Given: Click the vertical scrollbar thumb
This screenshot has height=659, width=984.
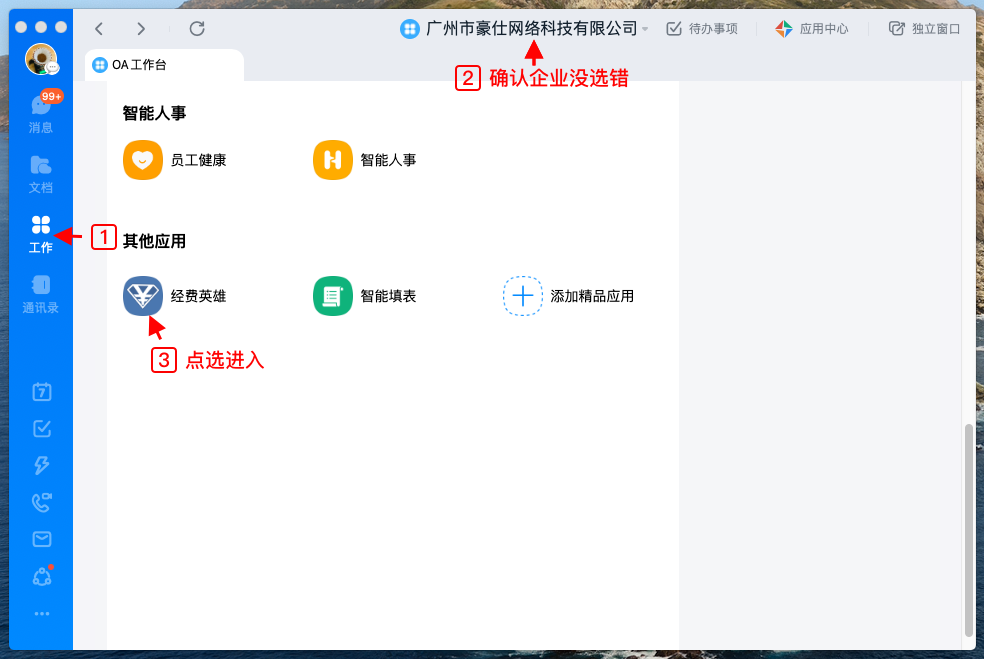Looking at the screenshot, I should pos(968,530).
